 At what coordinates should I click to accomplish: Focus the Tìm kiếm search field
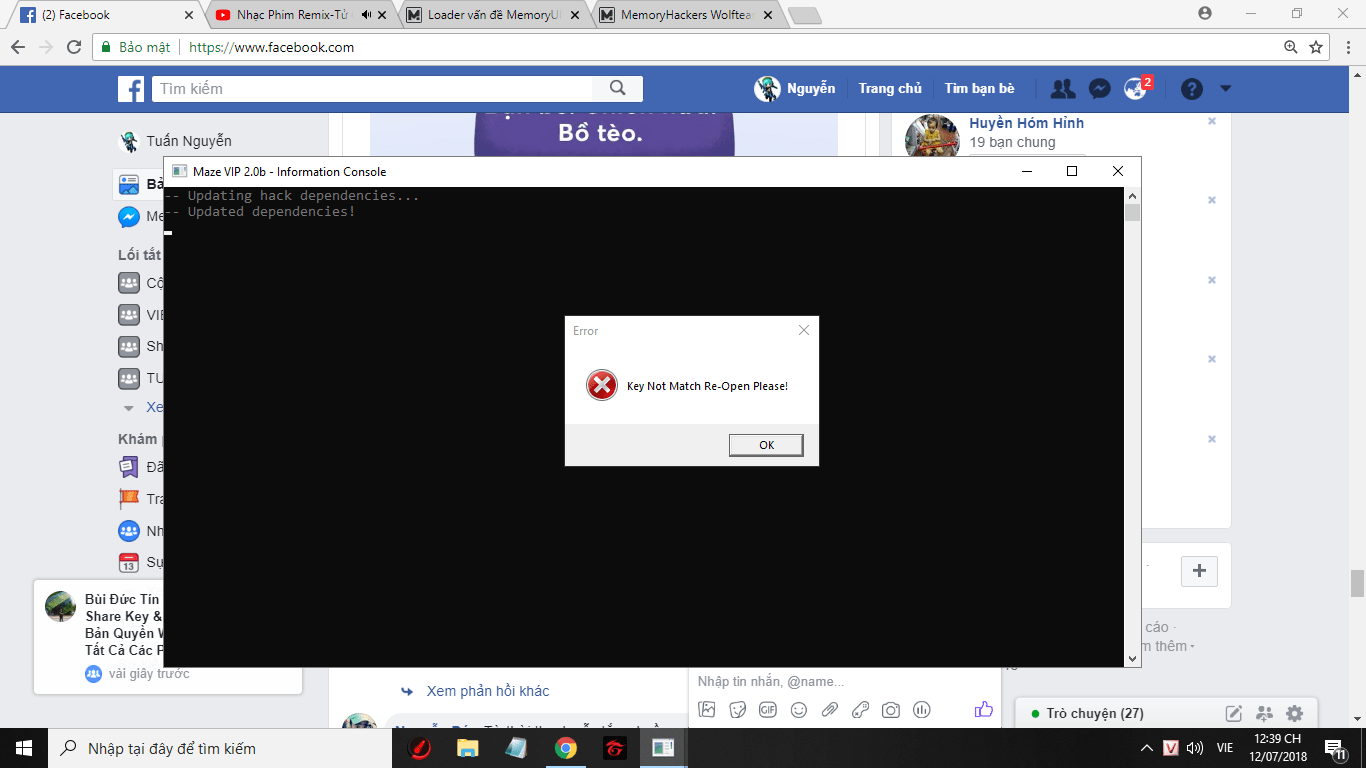[x=372, y=88]
